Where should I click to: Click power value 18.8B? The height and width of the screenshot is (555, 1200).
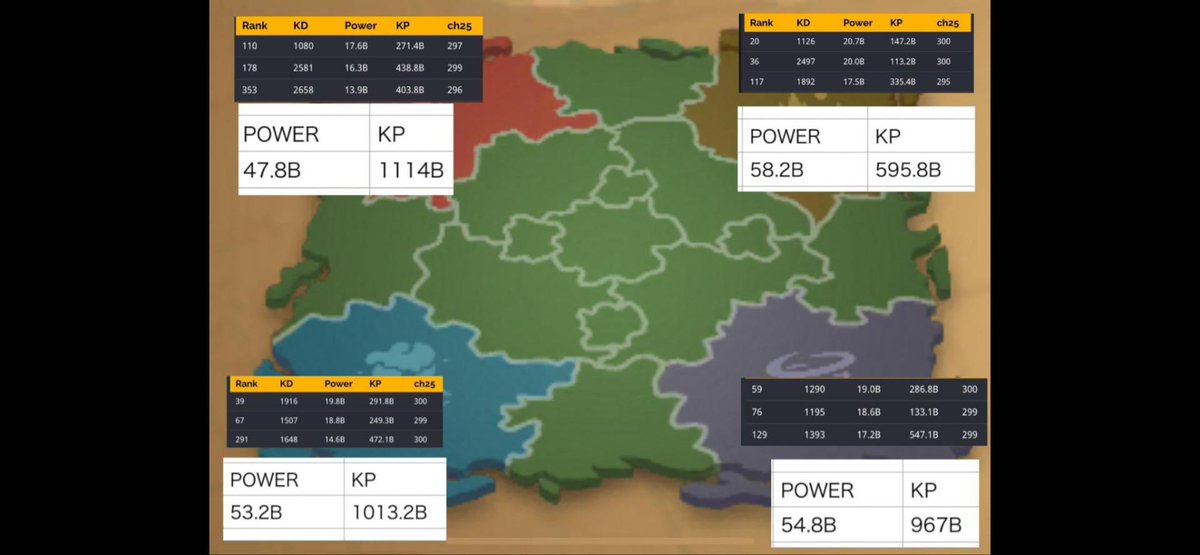[x=334, y=420]
